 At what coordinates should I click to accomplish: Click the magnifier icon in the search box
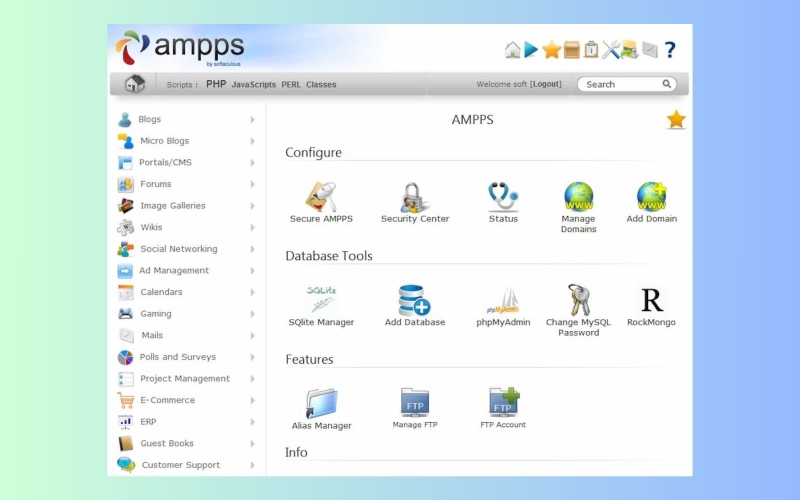666,84
